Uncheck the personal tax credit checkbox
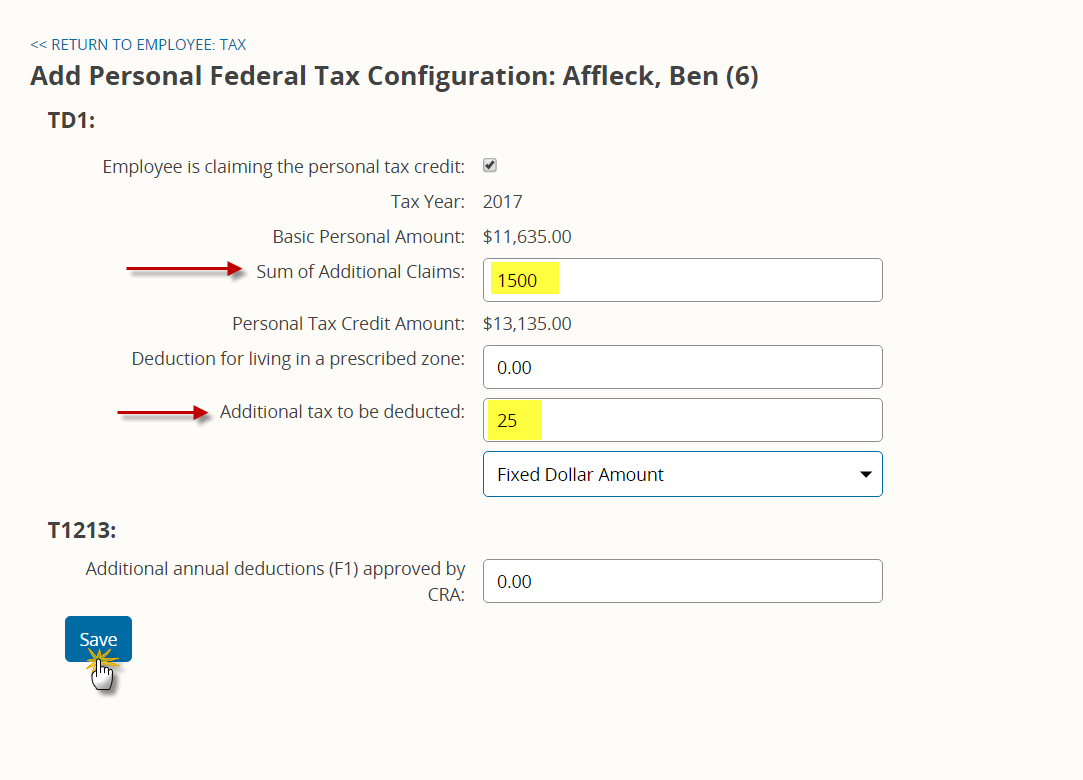 pos(490,165)
